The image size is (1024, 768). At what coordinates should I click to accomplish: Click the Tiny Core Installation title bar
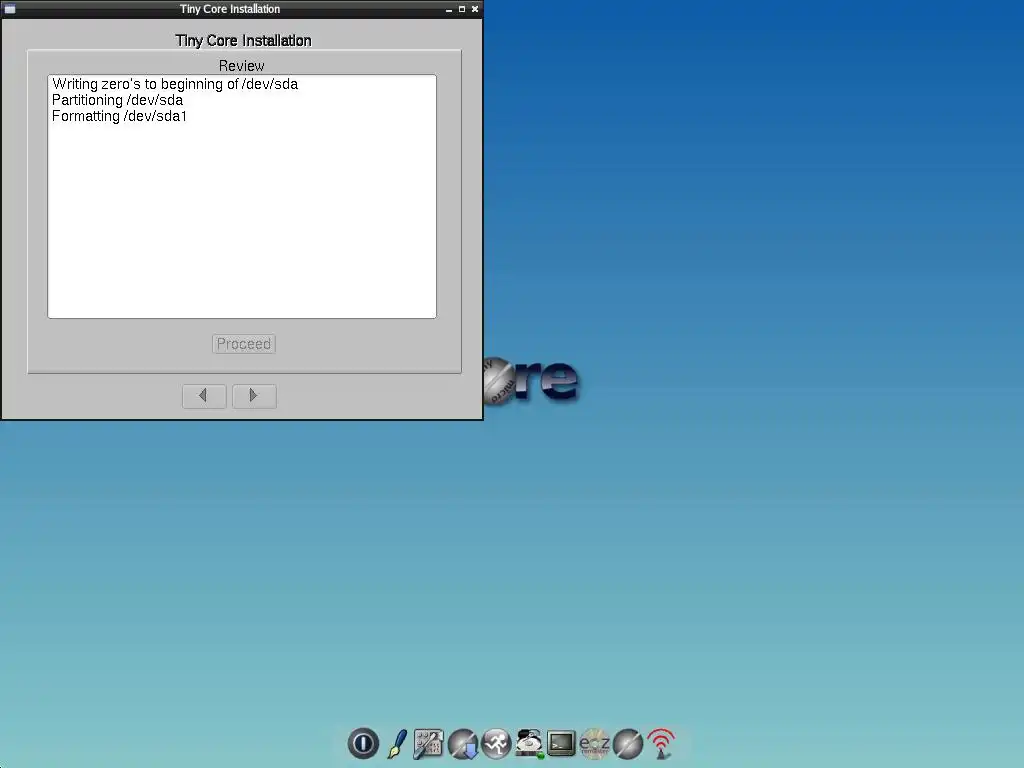(230, 9)
